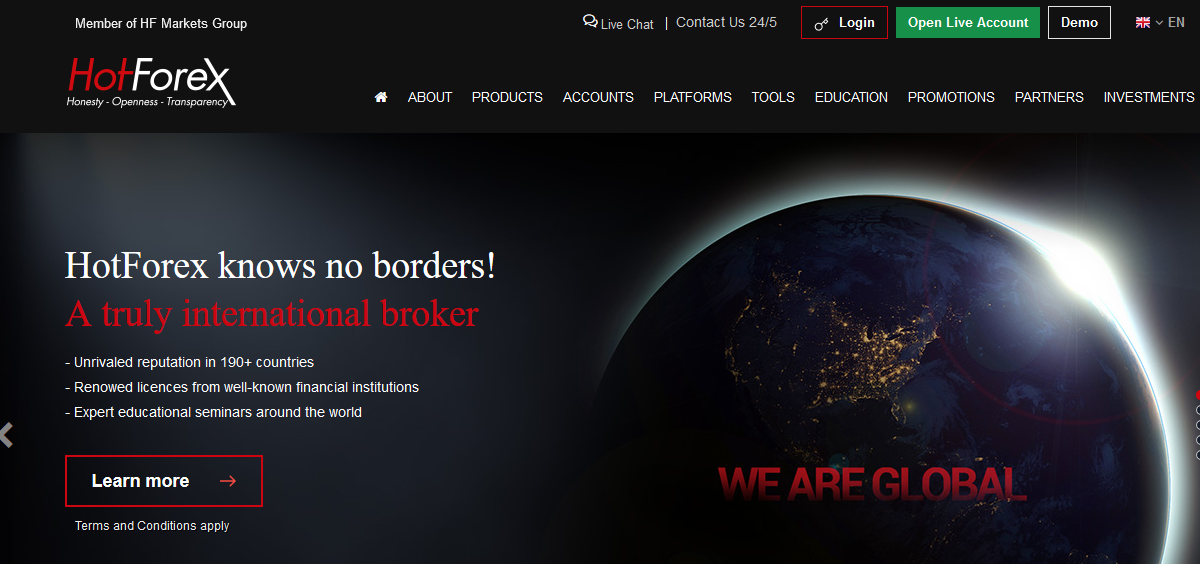Click the Learn more button
This screenshot has width=1200, height=564.
tap(164, 481)
